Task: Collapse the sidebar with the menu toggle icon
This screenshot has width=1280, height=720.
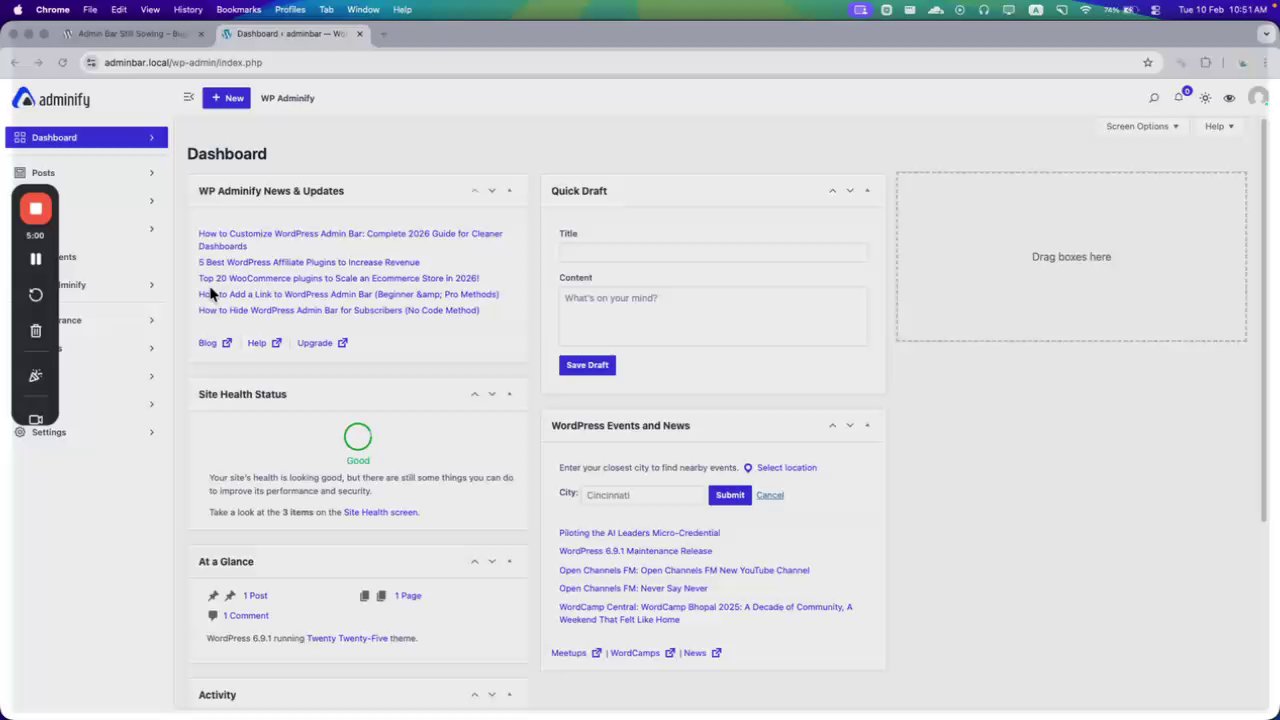Action: click(x=188, y=97)
